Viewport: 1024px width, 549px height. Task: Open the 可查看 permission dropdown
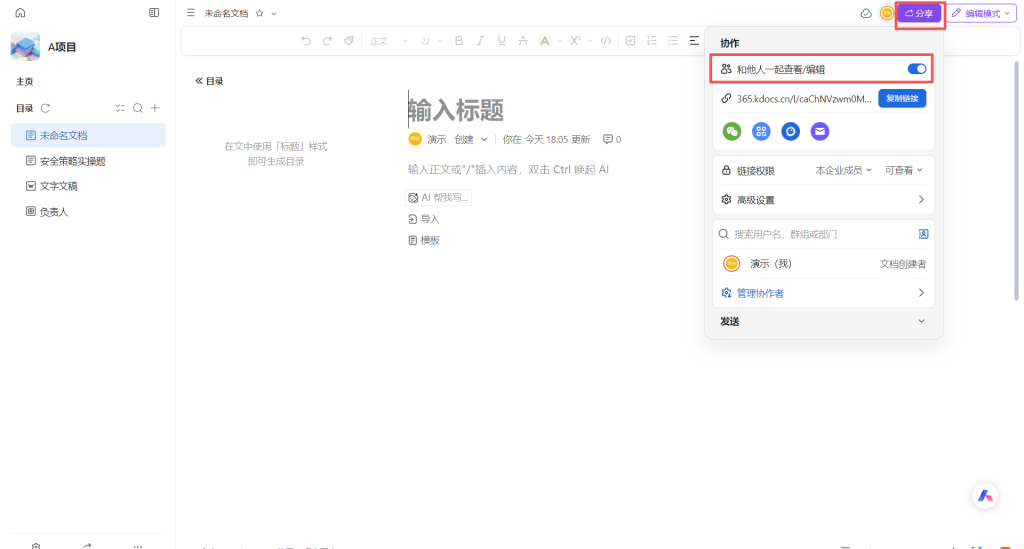(904, 170)
